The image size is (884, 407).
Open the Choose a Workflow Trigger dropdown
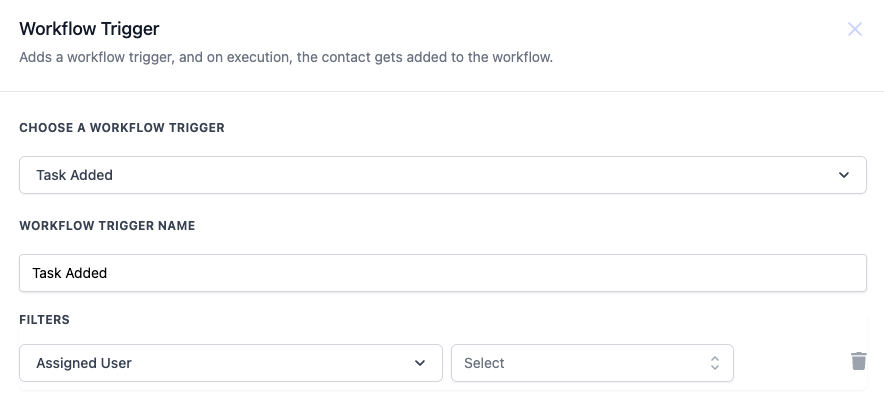pos(442,175)
